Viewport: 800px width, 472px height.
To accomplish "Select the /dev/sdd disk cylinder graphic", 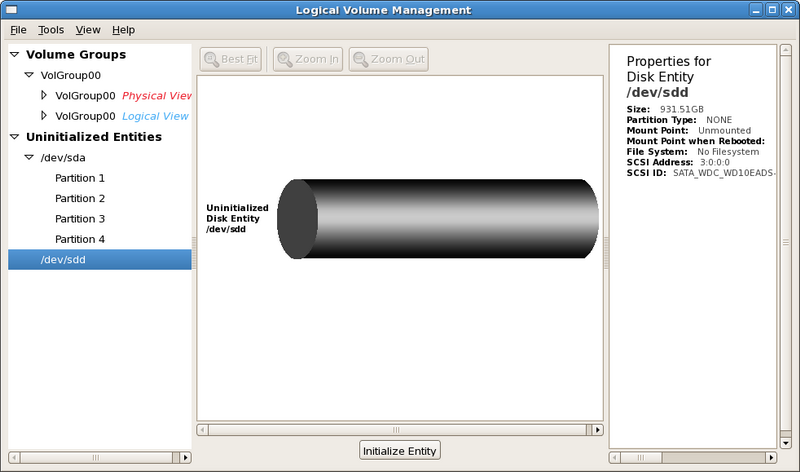I will 438,219.
